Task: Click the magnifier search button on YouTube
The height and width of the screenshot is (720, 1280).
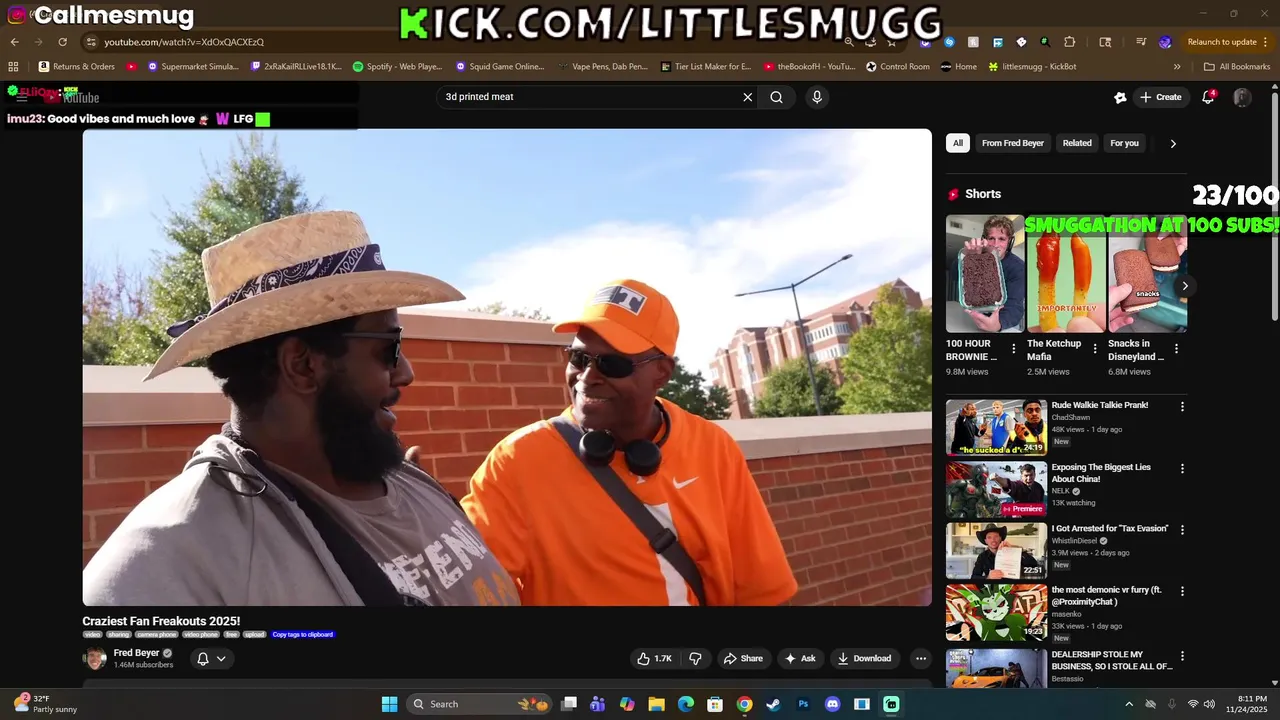Action: click(776, 97)
